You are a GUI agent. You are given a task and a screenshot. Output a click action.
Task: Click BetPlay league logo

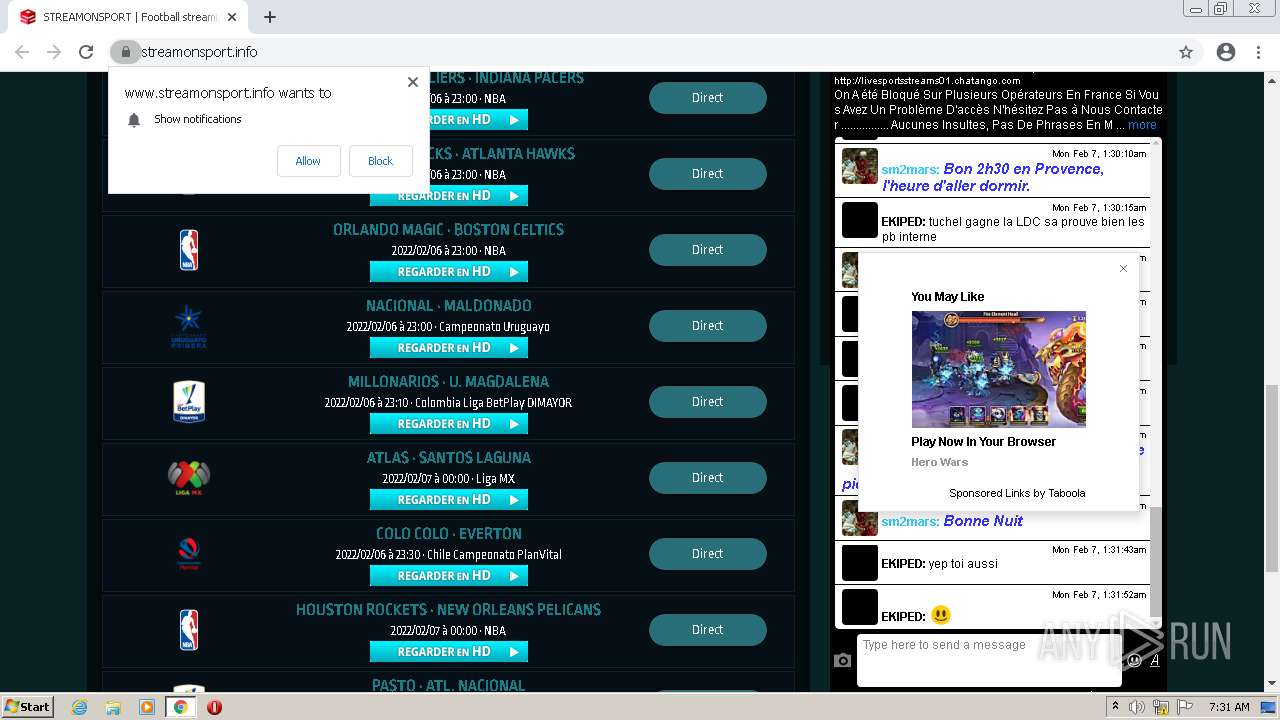coord(189,402)
